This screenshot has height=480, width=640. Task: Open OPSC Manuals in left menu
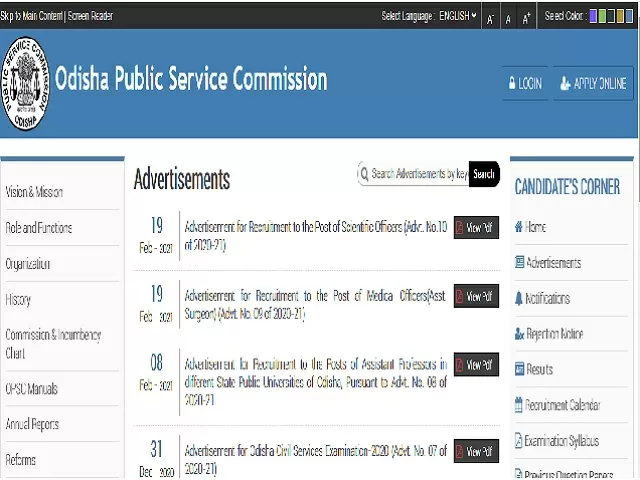[x=31, y=389]
